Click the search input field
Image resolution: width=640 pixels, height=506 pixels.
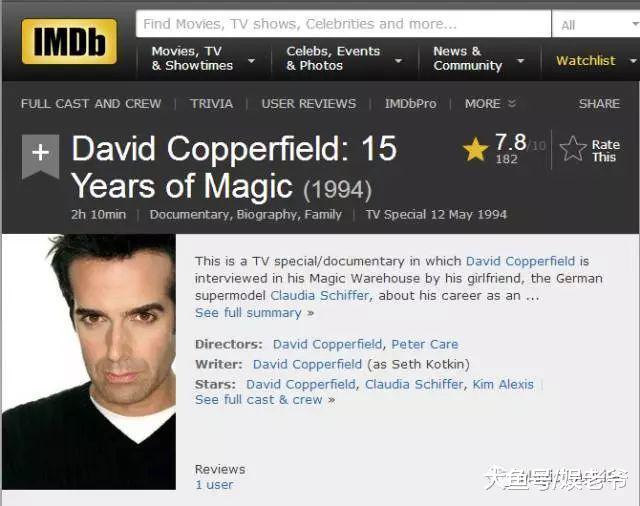click(x=343, y=24)
